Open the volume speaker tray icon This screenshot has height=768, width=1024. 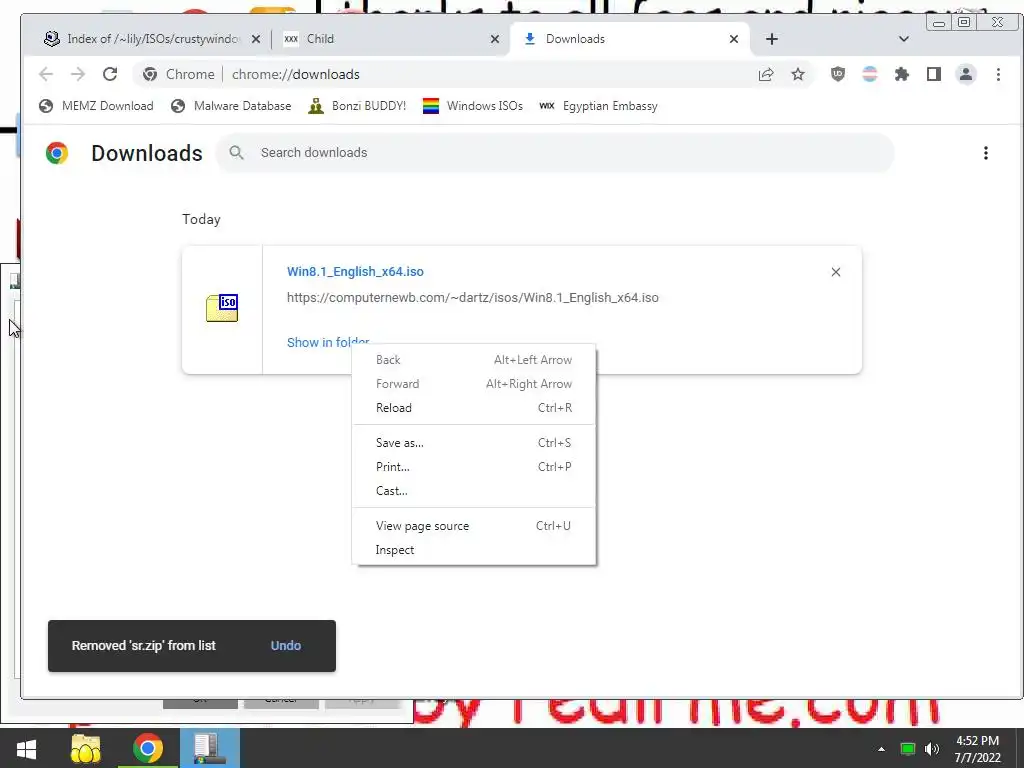(932, 749)
